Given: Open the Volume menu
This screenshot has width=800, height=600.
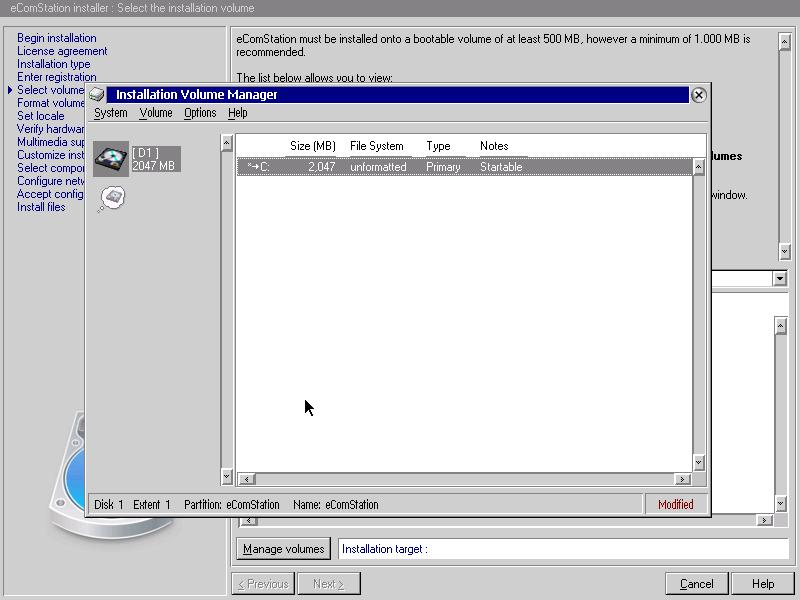Looking at the screenshot, I should (x=156, y=113).
